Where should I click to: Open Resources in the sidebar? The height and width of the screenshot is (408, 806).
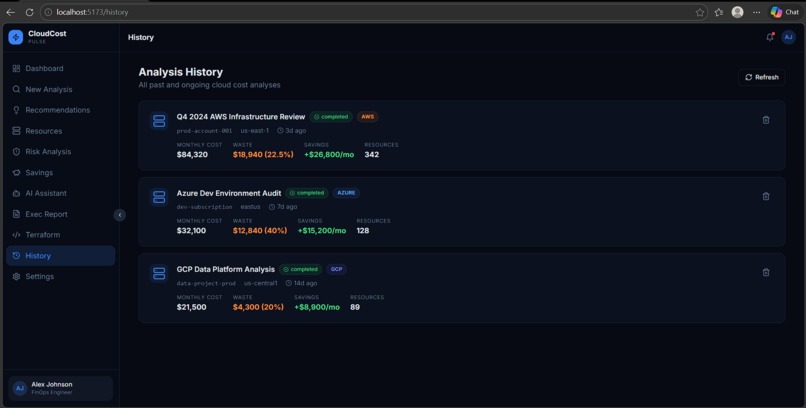tap(61, 131)
